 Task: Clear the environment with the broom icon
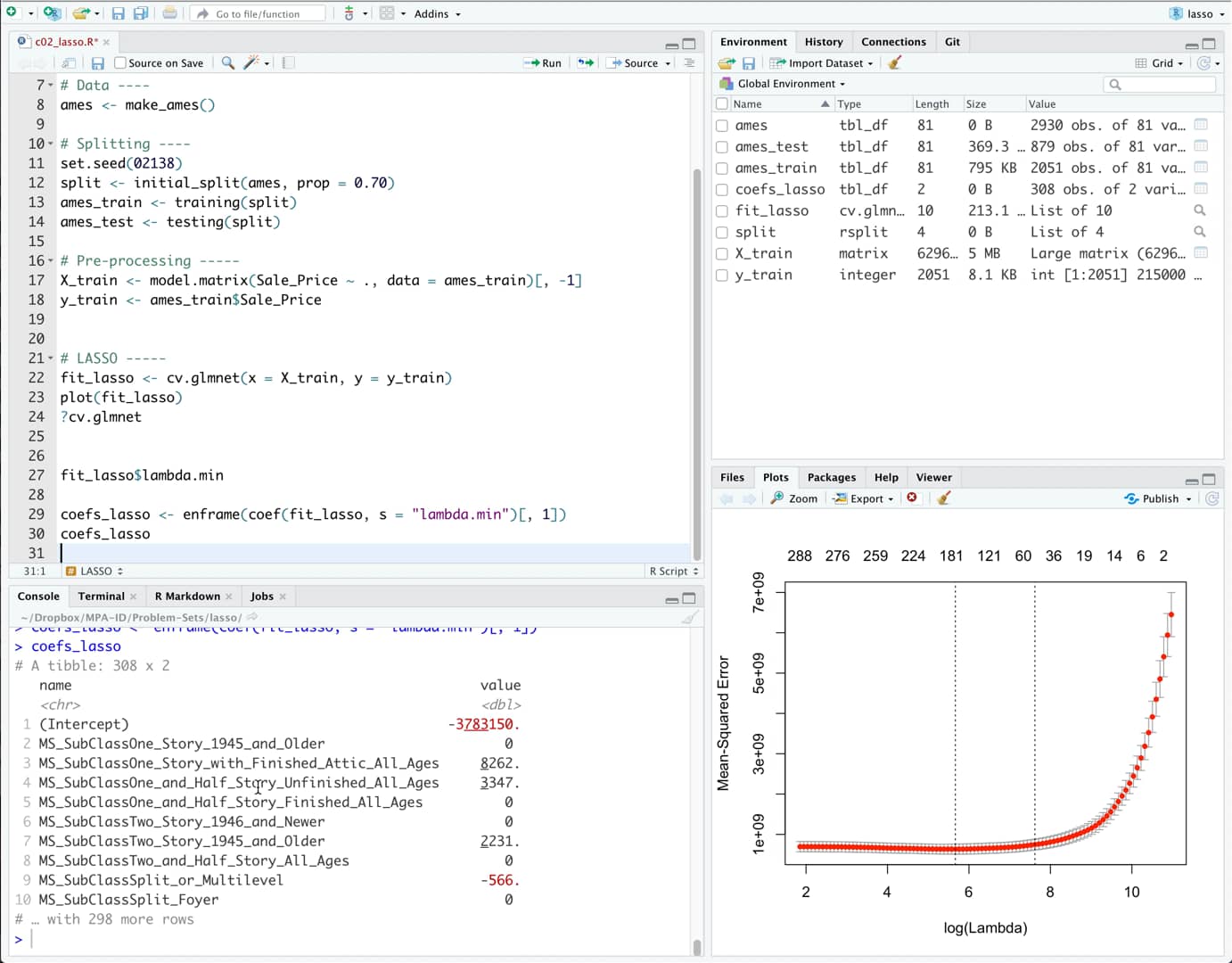[895, 63]
